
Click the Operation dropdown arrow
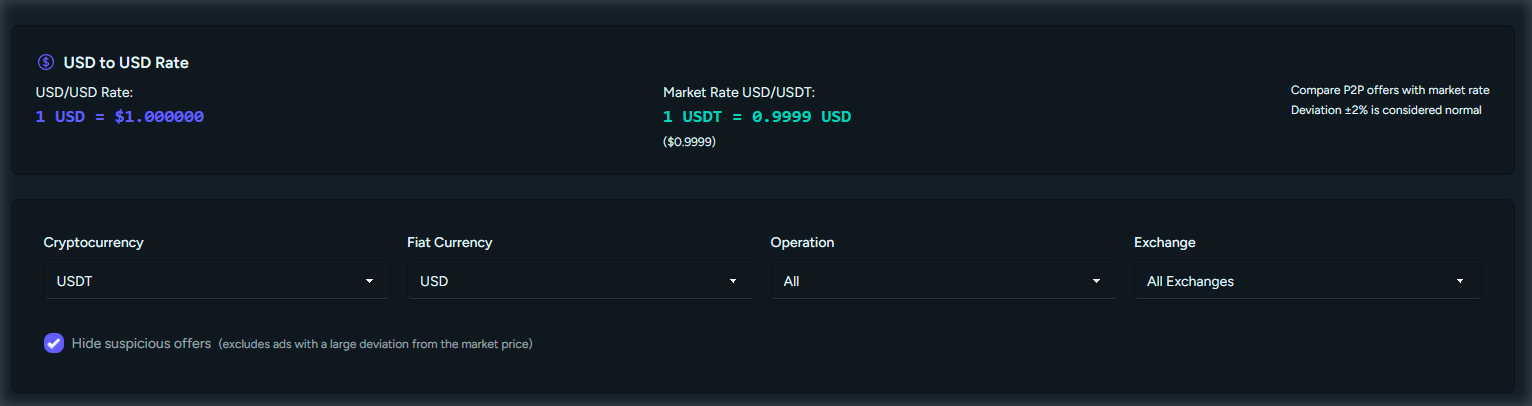(1096, 281)
